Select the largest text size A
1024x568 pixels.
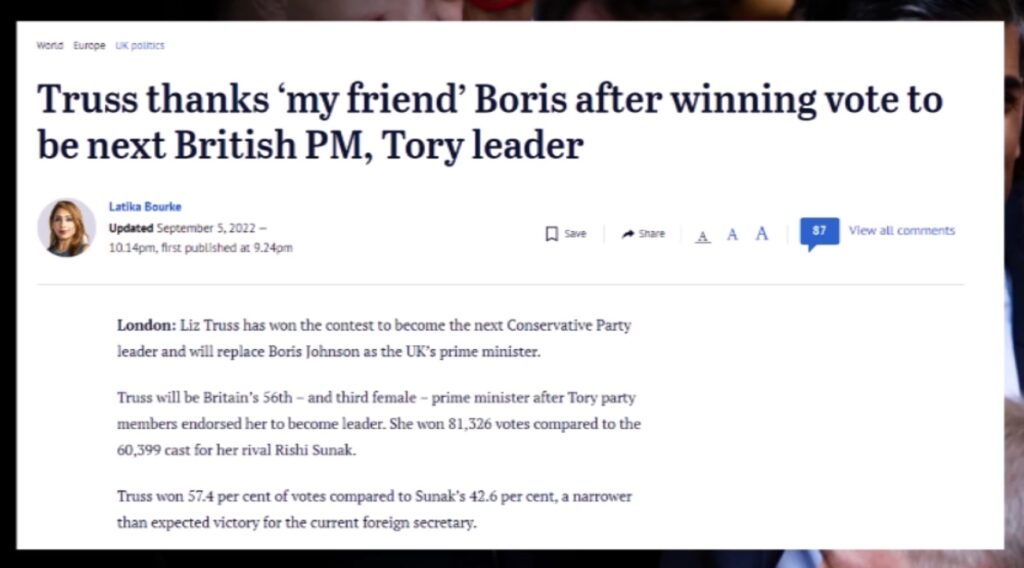tap(761, 233)
